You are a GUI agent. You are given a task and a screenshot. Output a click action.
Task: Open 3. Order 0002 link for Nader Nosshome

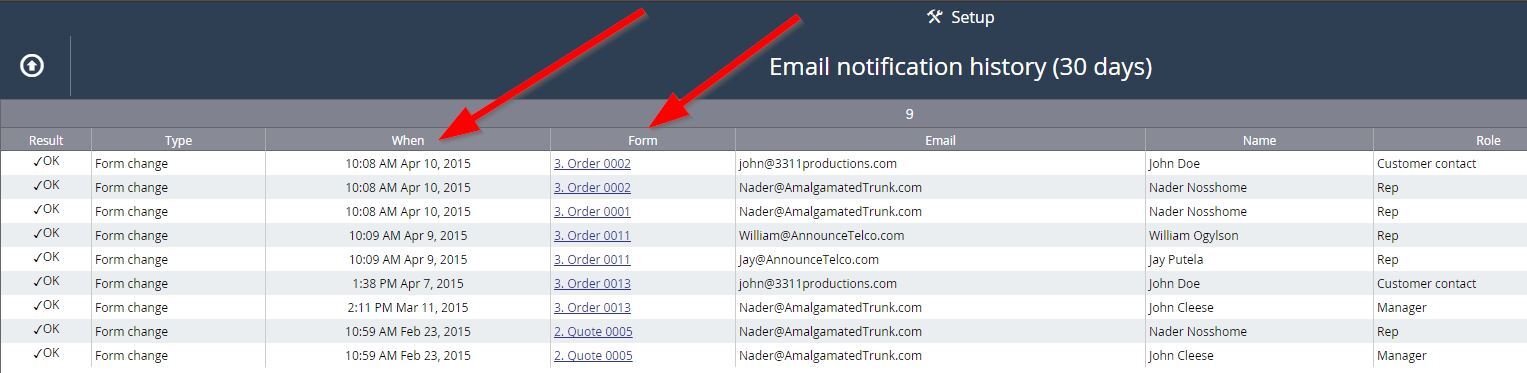[x=592, y=187]
